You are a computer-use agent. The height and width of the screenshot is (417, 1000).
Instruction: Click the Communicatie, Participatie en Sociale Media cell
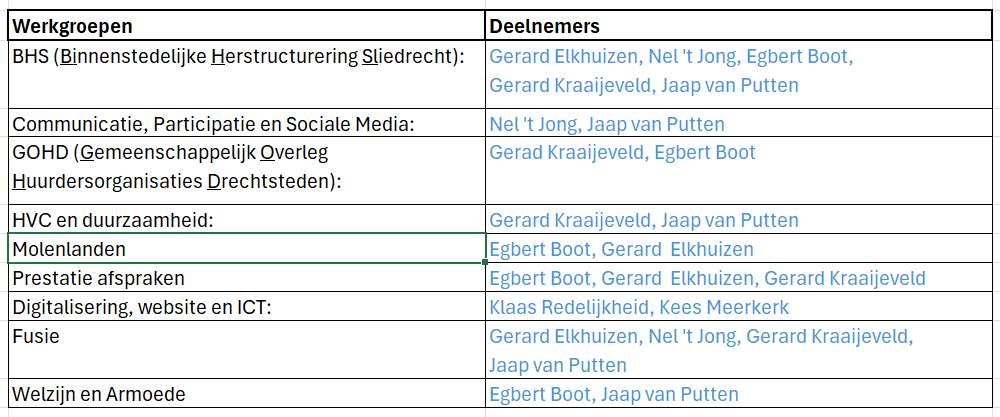245,124
